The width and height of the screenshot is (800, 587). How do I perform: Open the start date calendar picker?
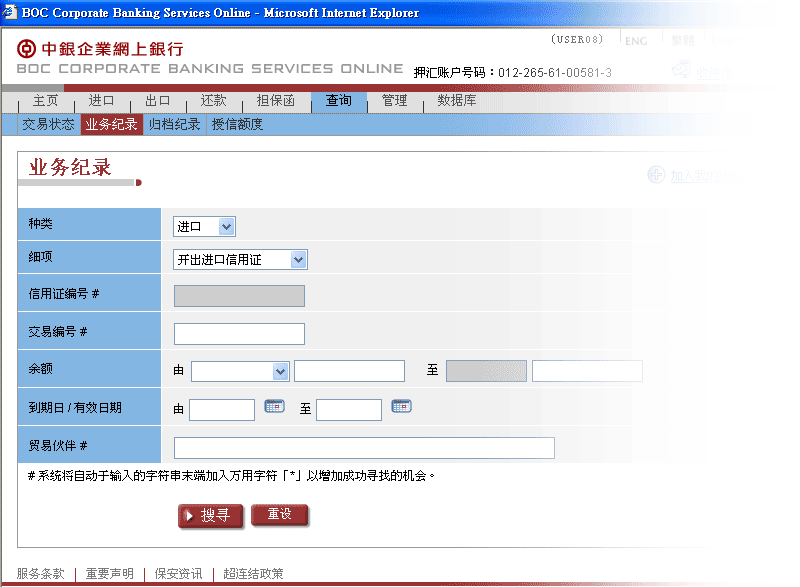click(x=274, y=407)
